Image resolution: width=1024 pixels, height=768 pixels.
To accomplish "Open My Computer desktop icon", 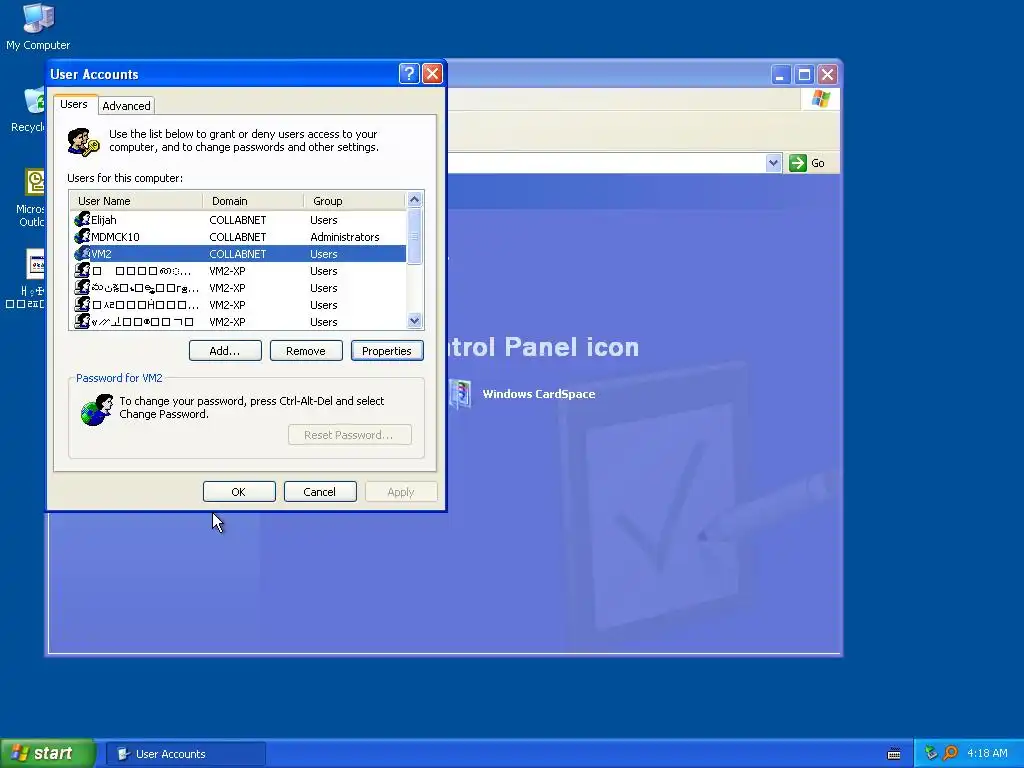I will click(x=38, y=26).
